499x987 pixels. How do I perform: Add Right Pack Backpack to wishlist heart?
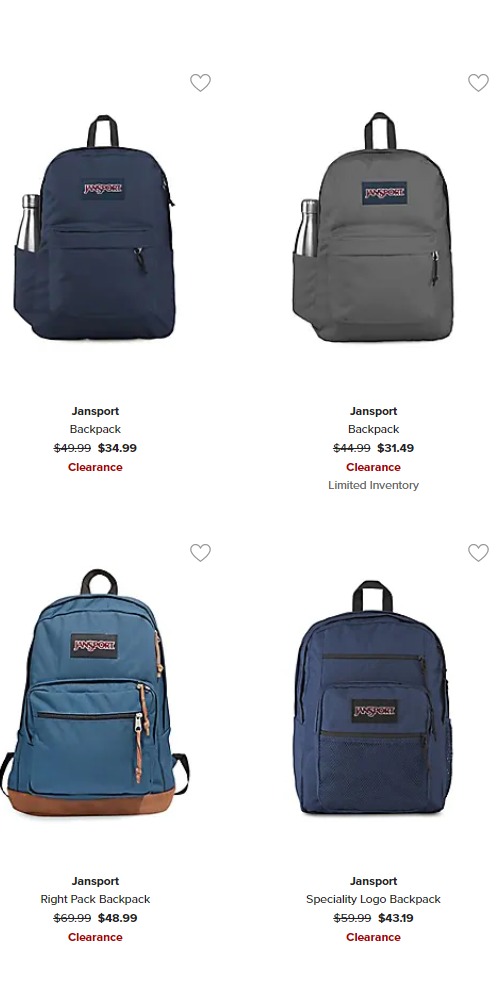200,553
